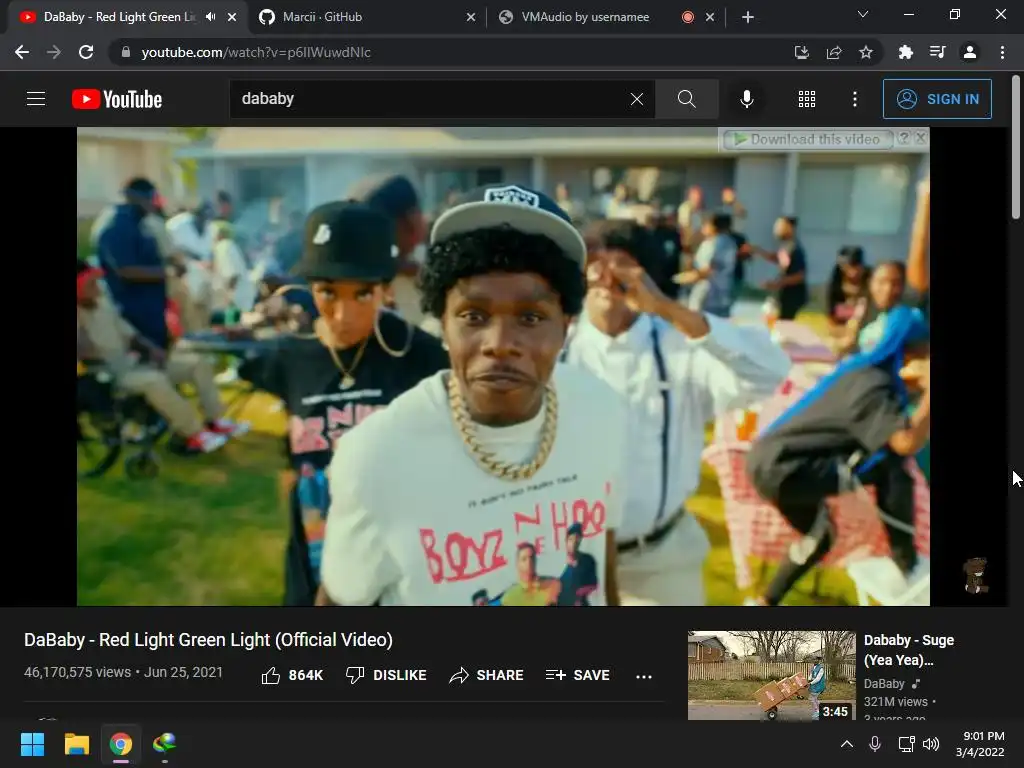
Task: Open DaBaby channel name in suggestions
Action: point(884,684)
